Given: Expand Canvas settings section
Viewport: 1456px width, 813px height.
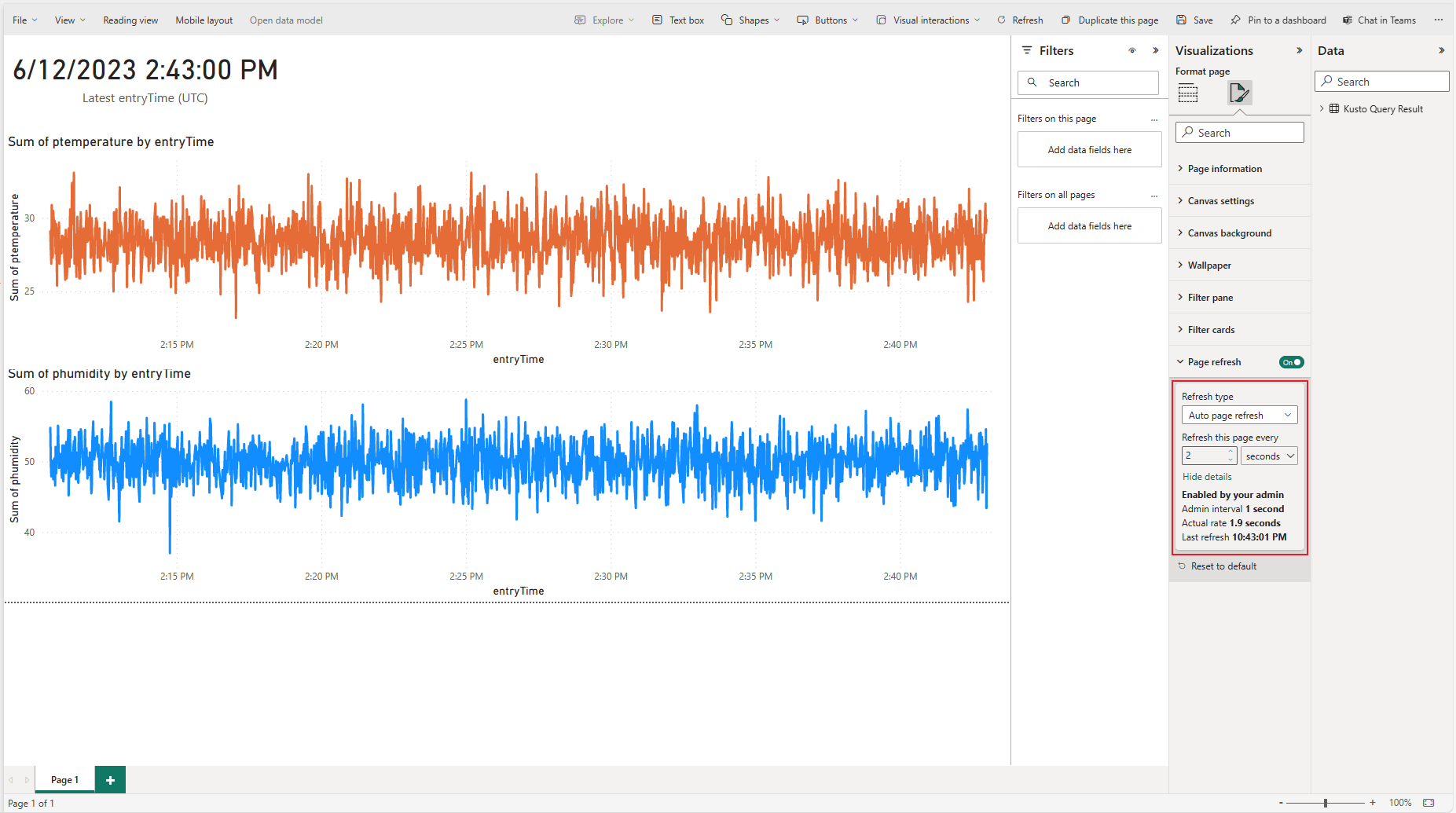Looking at the screenshot, I should 1240,201.
